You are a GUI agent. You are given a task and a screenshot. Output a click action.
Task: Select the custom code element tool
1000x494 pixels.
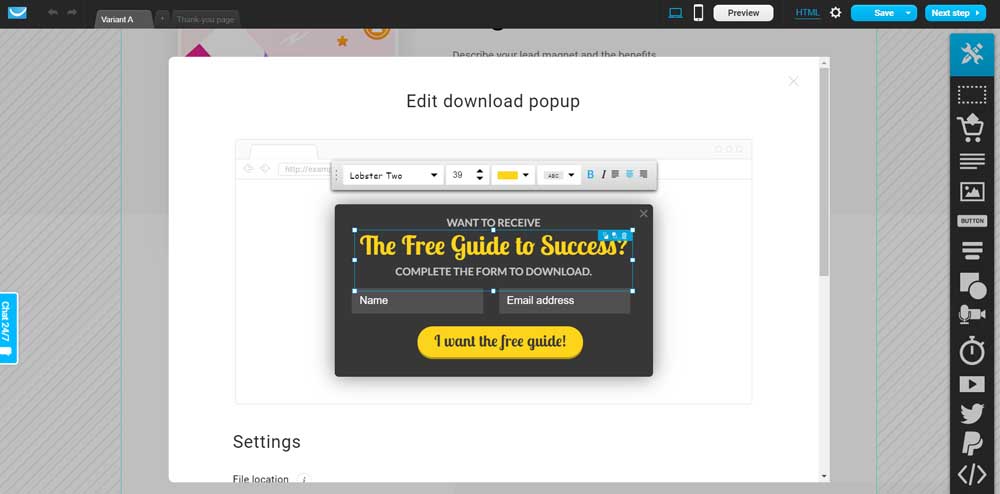pos(971,475)
